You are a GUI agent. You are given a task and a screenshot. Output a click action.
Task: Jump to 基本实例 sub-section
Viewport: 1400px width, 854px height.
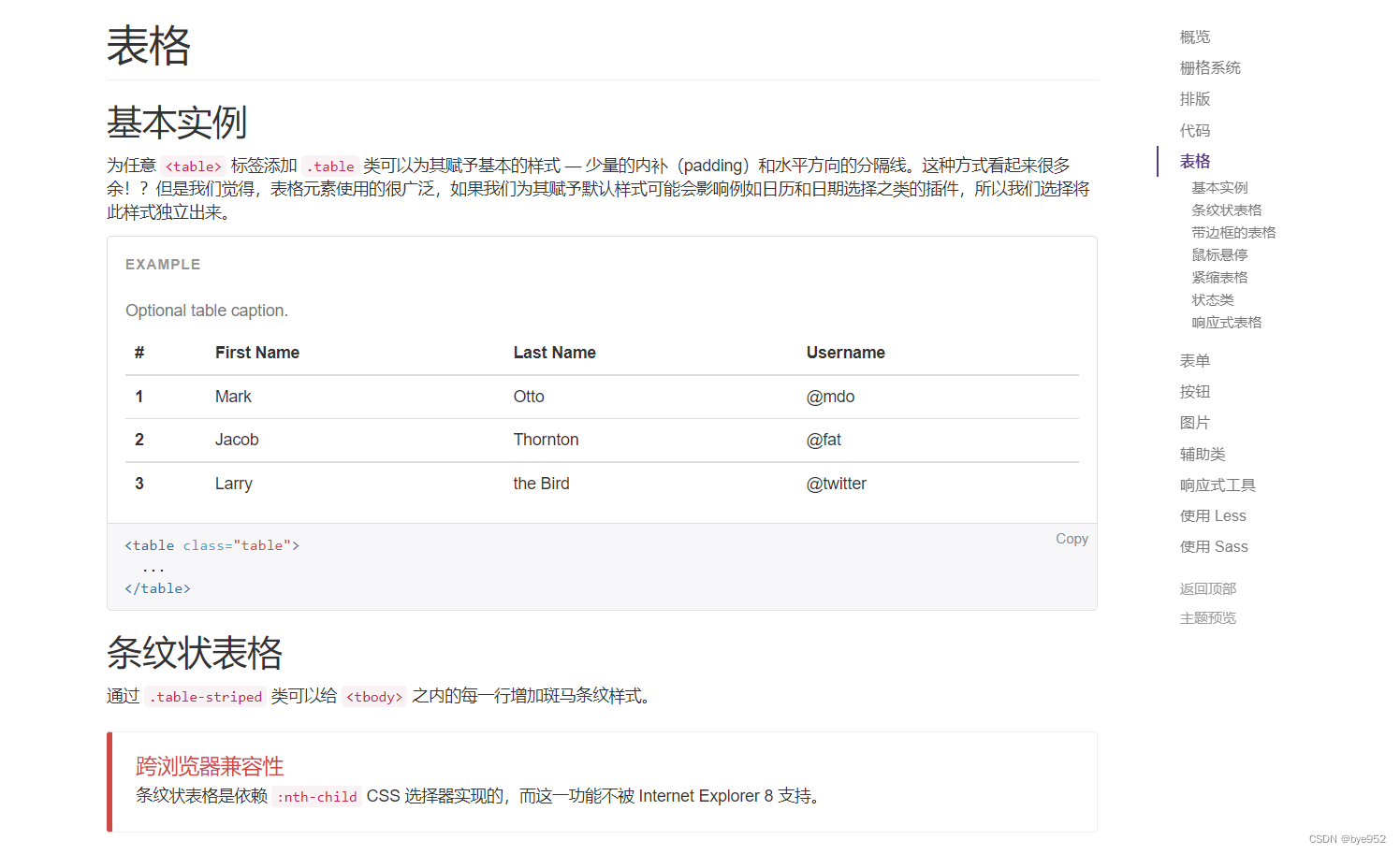point(1220,187)
